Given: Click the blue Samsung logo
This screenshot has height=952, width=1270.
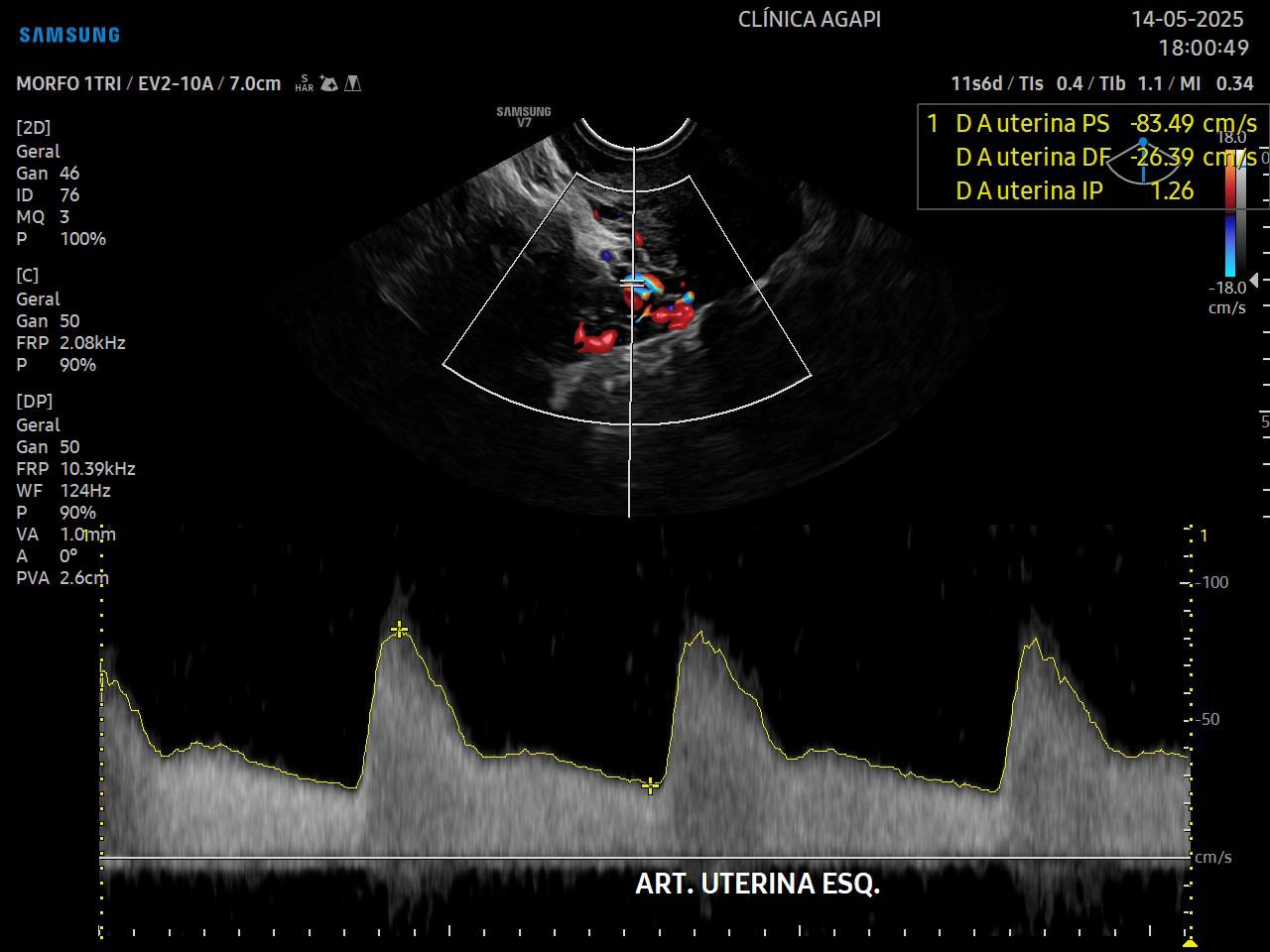Looking at the screenshot, I should pos(69,35).
